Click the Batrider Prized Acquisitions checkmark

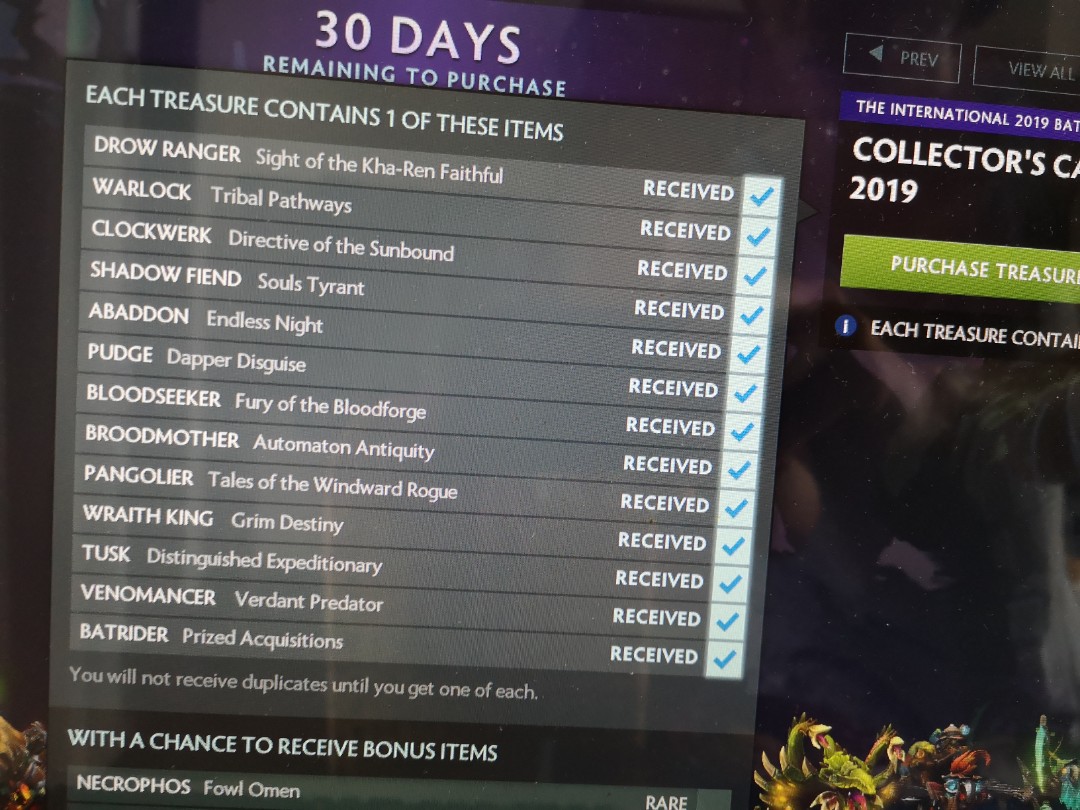(725, 659)
